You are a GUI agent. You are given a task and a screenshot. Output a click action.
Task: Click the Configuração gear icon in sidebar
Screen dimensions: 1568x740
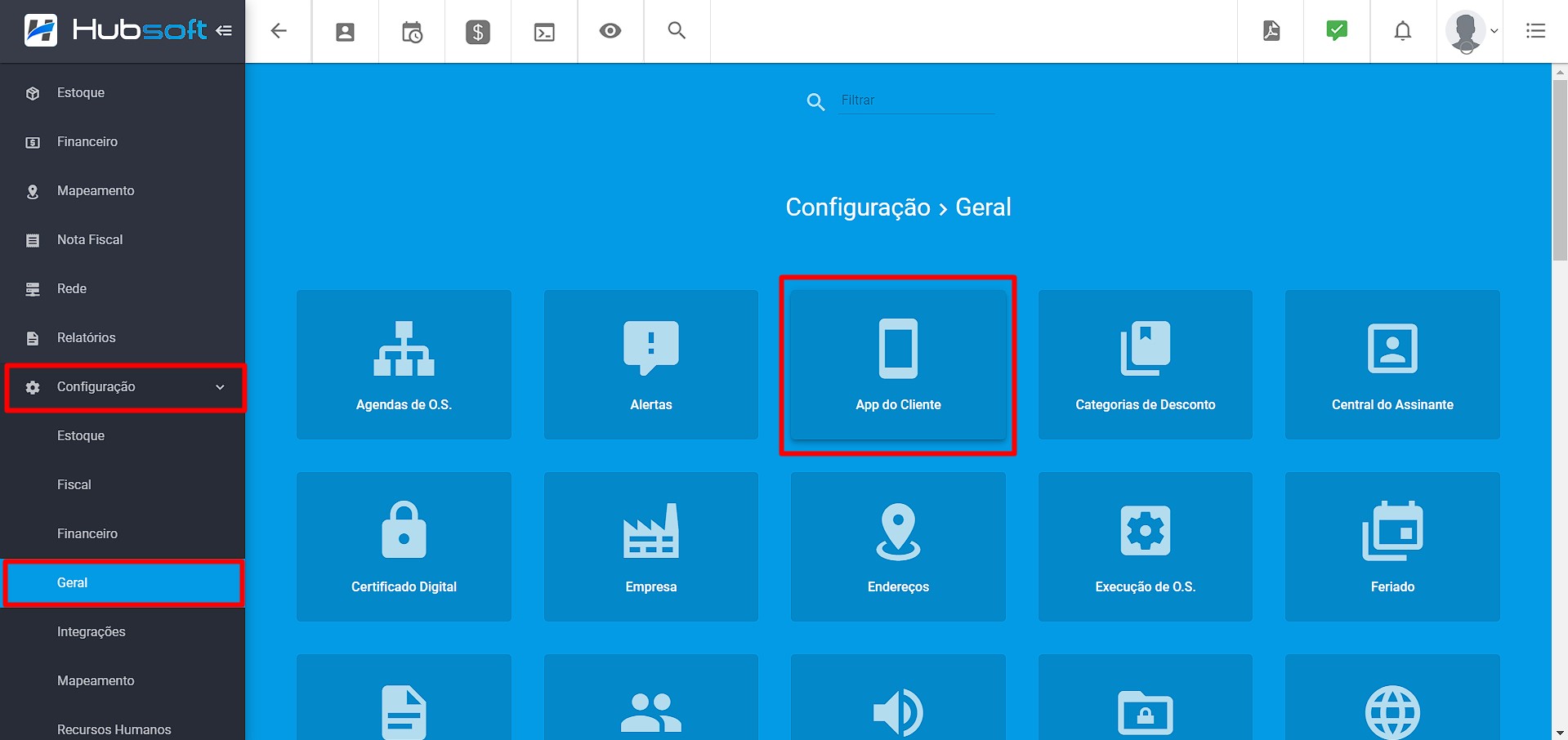(33, 387)
